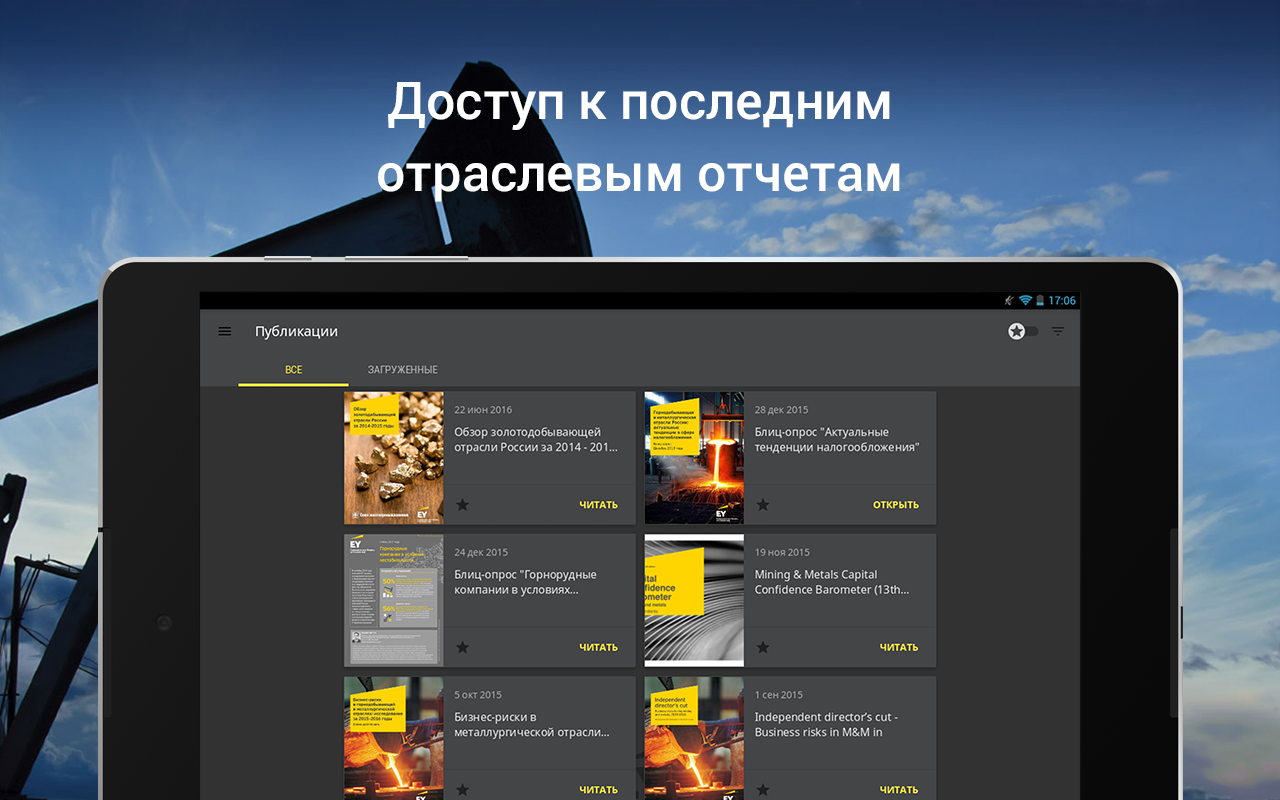Select the title Блиц-опрос Актуальные тенденции налогообложения

837,440
